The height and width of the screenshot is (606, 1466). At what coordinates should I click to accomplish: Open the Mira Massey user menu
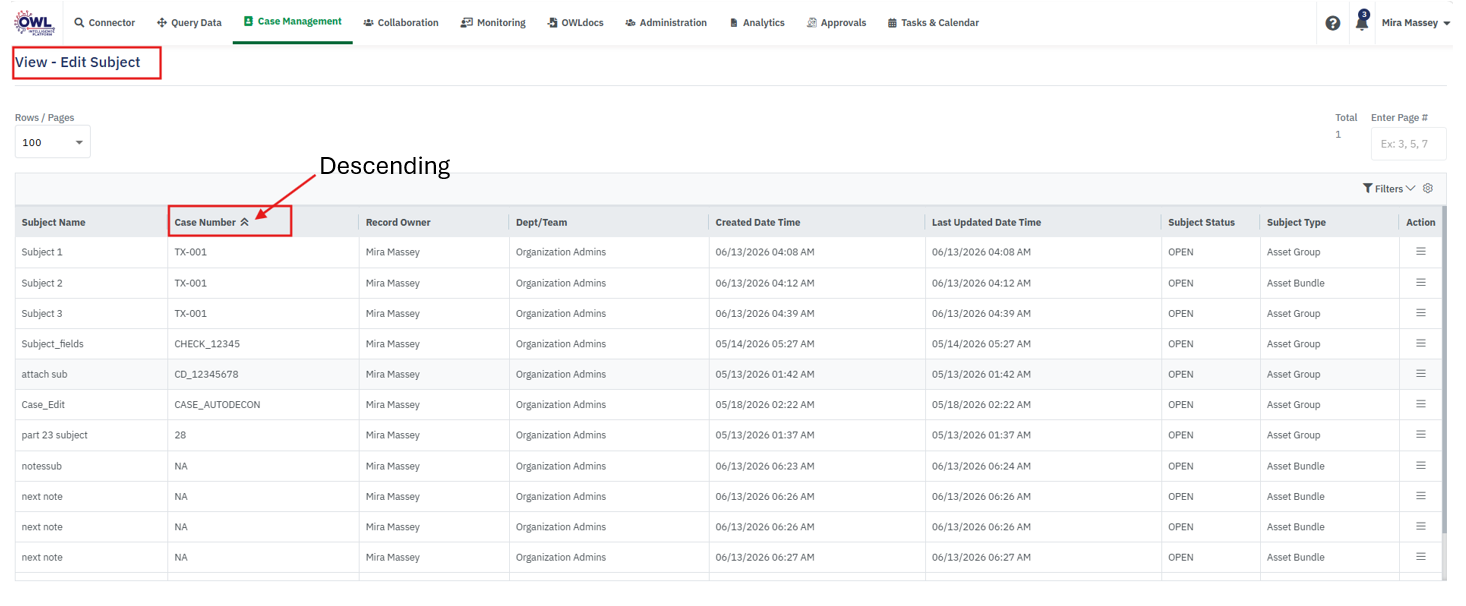point(1415,23)
